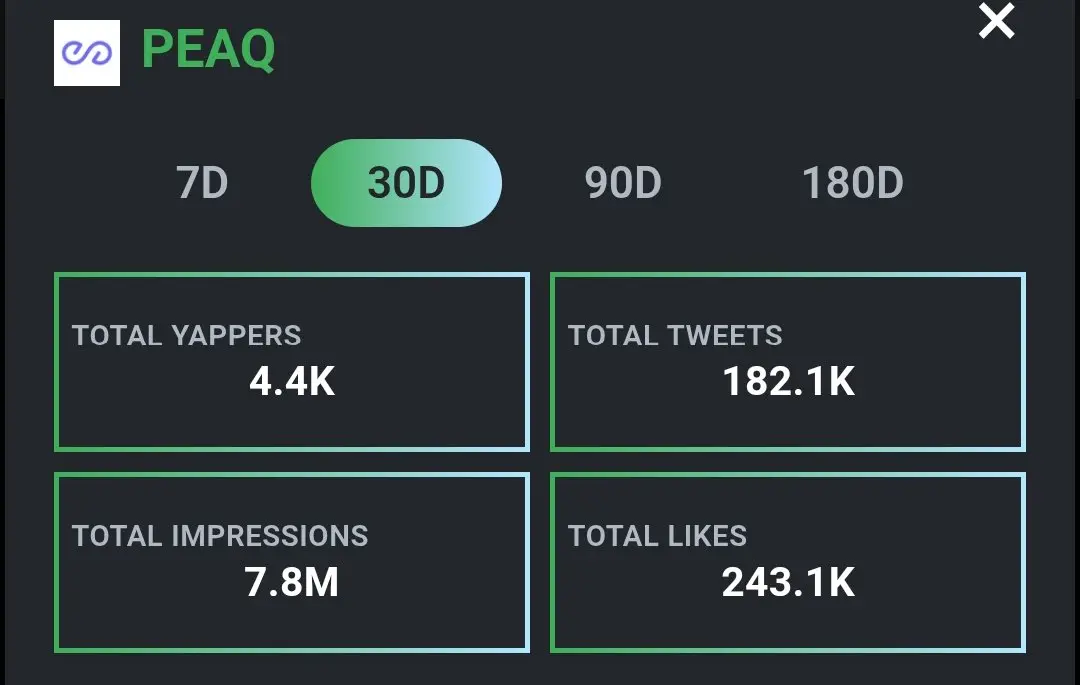
Task: Click the 4.4K yappers value
Action: [x=292, y=382]
